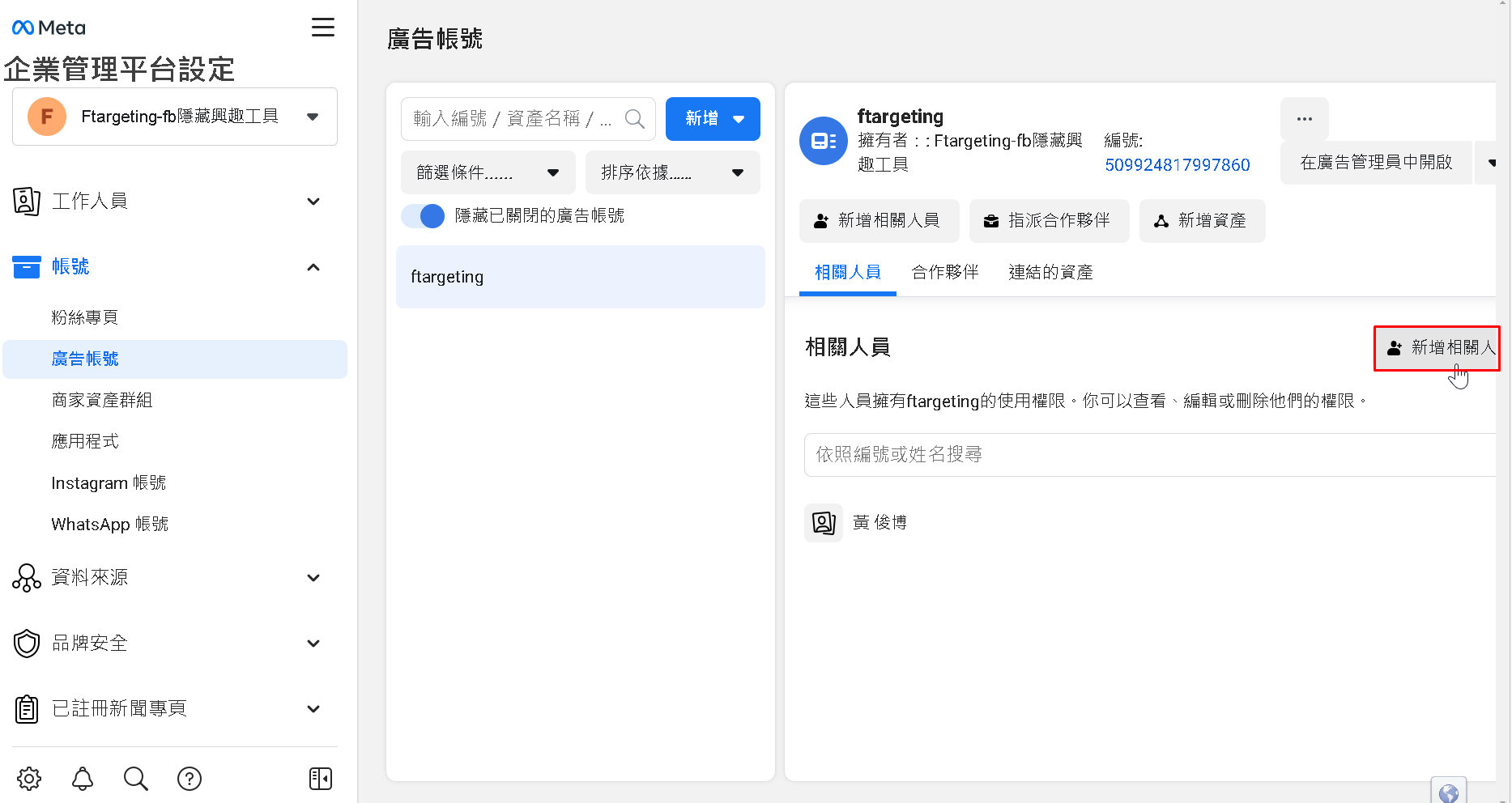1512x803 pixels.
Task: Click the Meta logo
Action: [49, 28]
